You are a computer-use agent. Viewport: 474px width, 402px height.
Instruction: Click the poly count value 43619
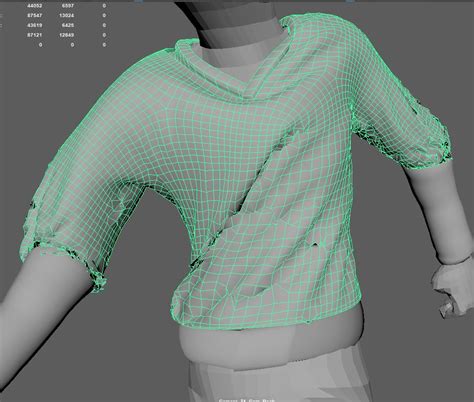coord(34,25)
